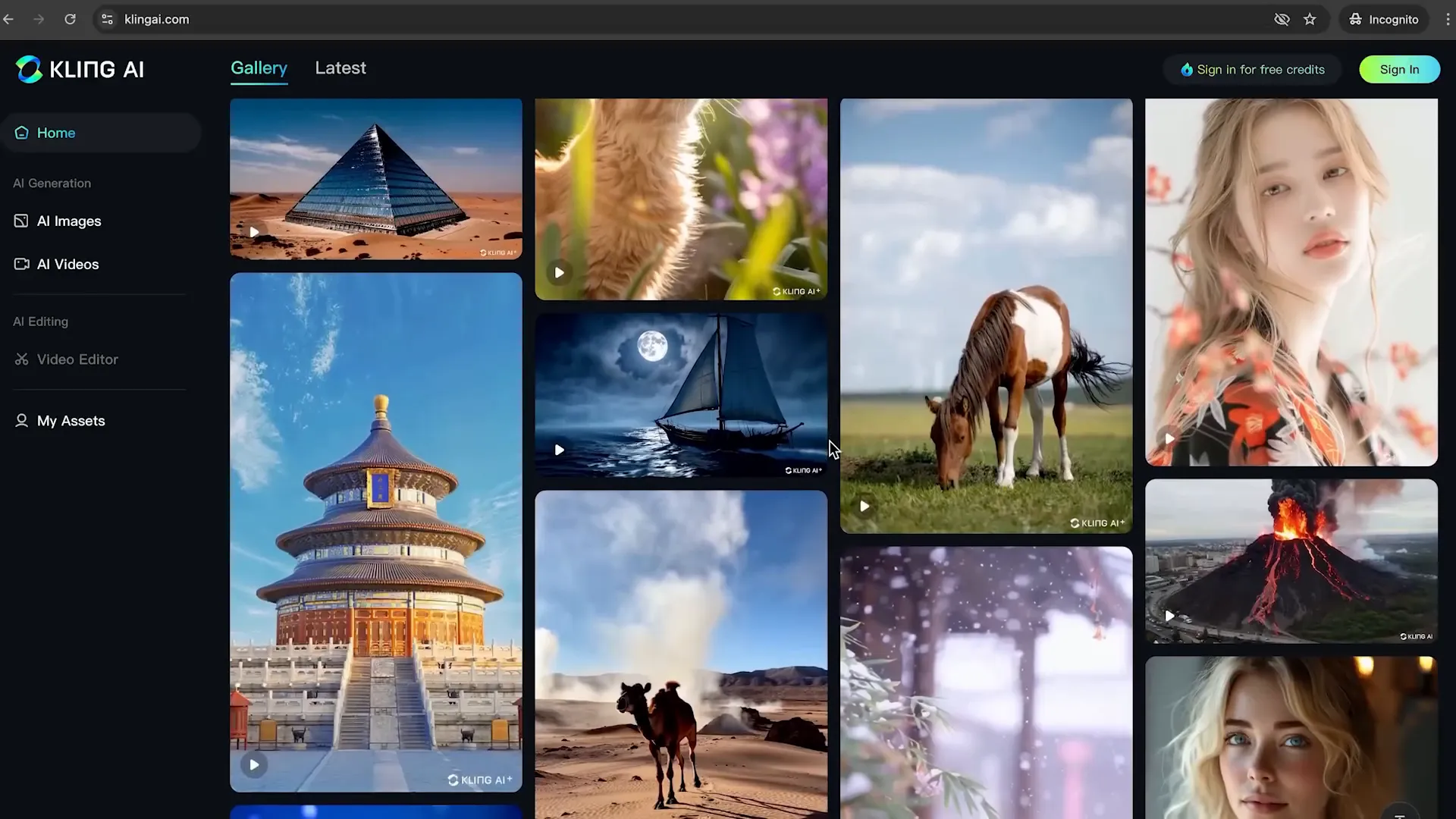Bookmark the page with the star icon
Image resolution: width=1456 pixels, height=819 pixels.
point(1310,19)
